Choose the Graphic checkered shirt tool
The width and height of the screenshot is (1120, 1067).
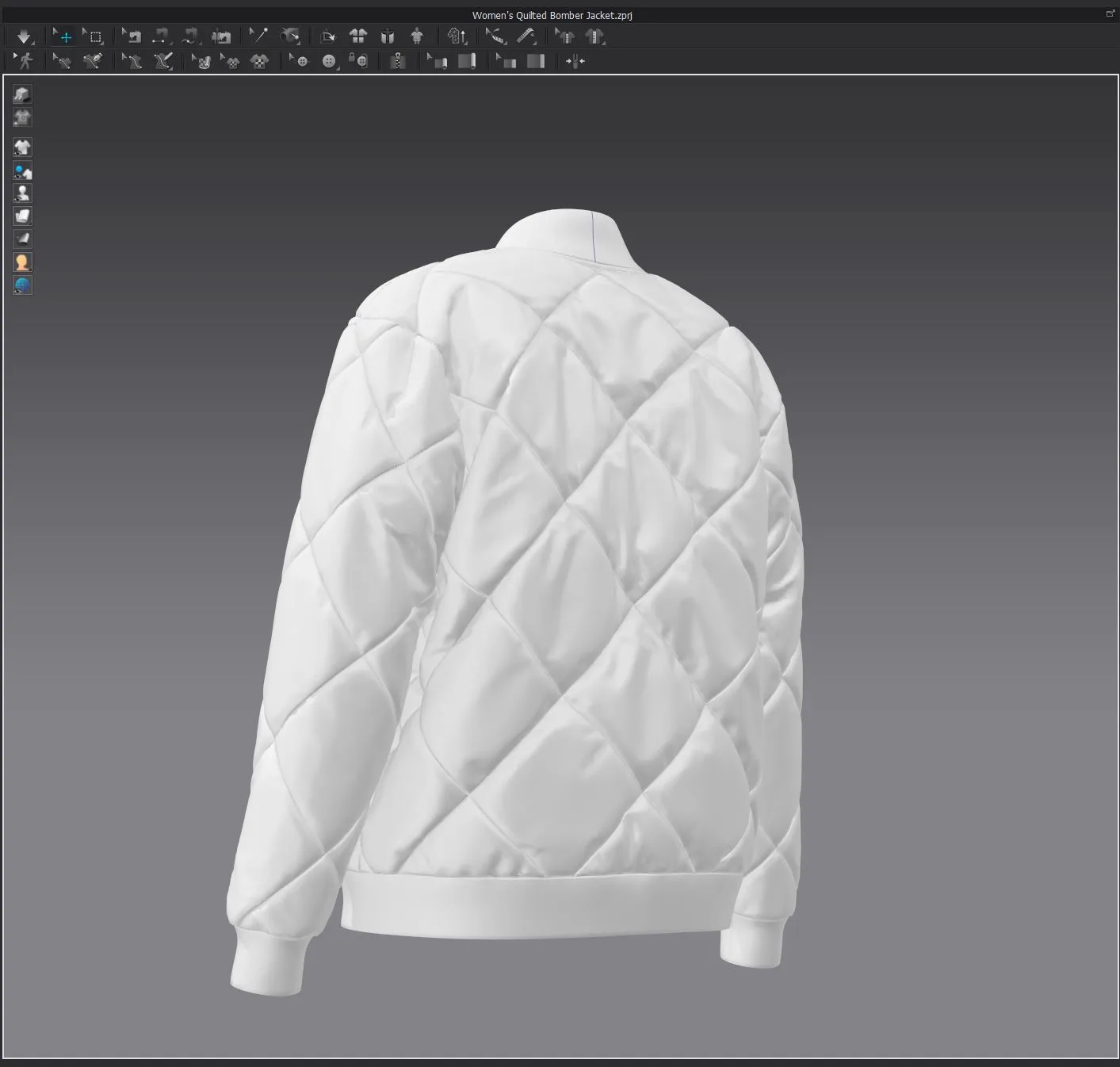tap(259, 61)
